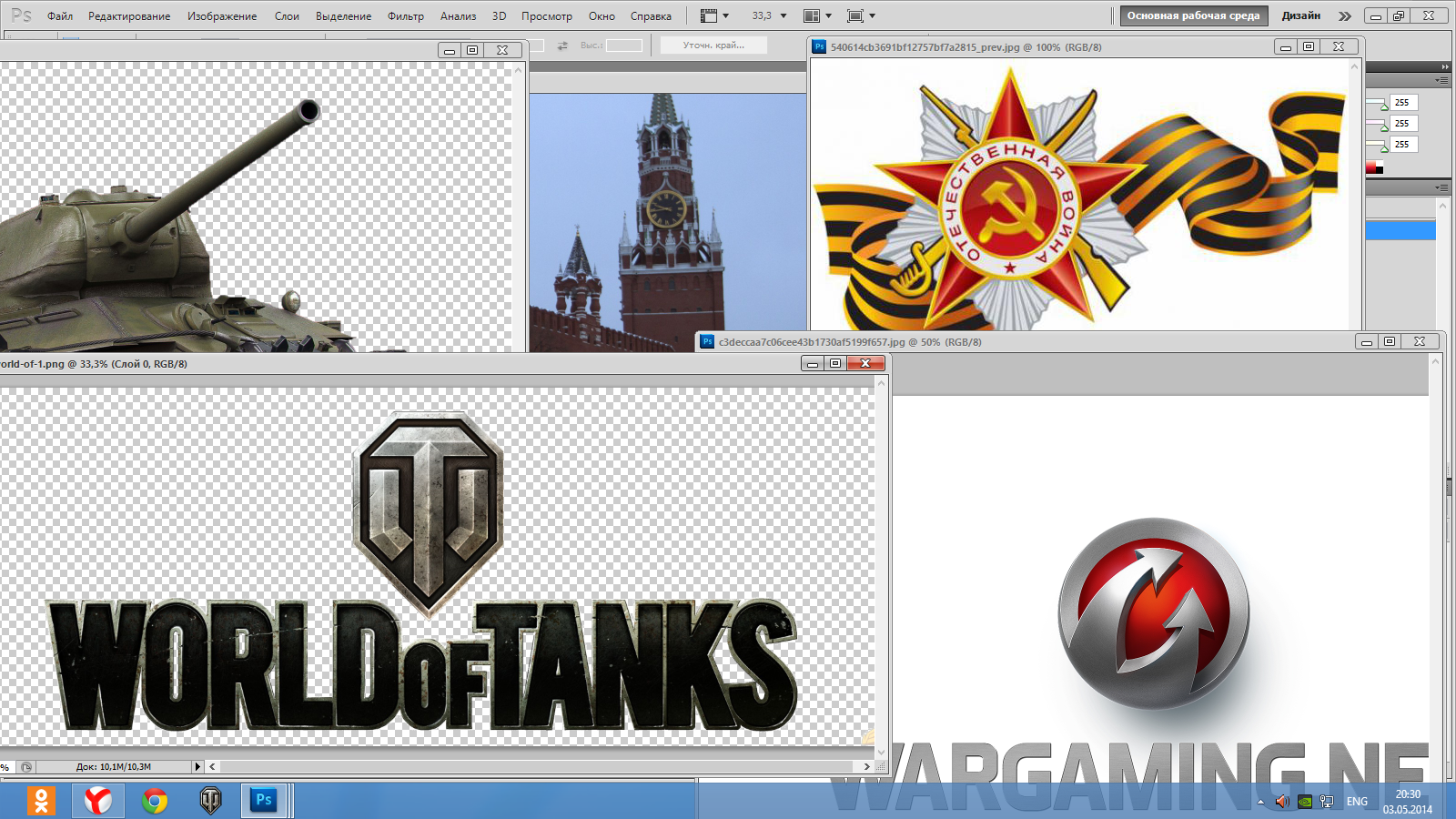Select the Основная рабочая среда workspace
Viewport: 1456px width, 819px height.
tap(1193, 15)
